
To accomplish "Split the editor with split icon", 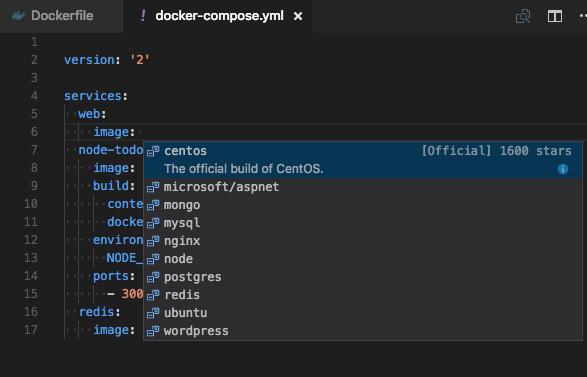I will pos(555,16).
